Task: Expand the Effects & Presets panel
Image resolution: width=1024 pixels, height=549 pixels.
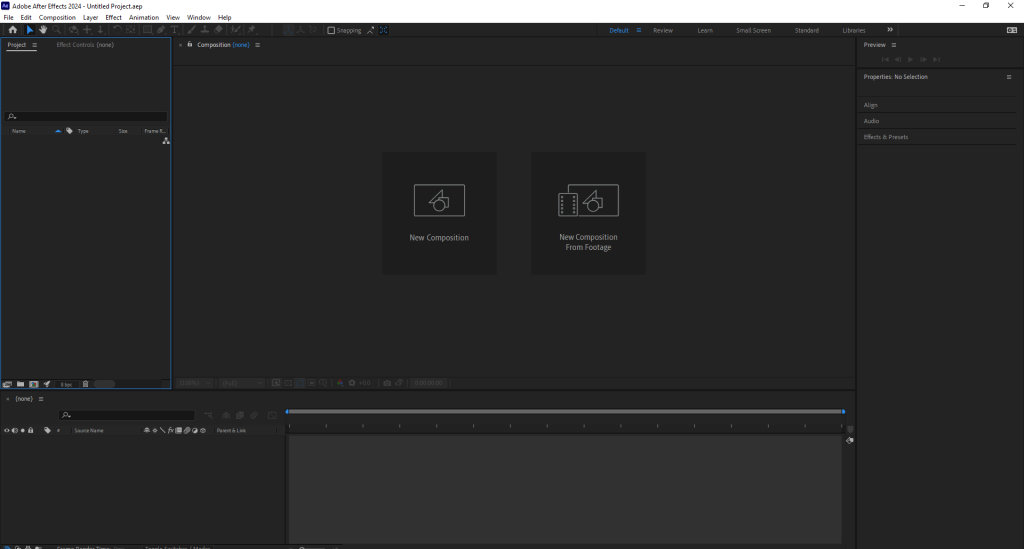Action: tap(886, 137)
